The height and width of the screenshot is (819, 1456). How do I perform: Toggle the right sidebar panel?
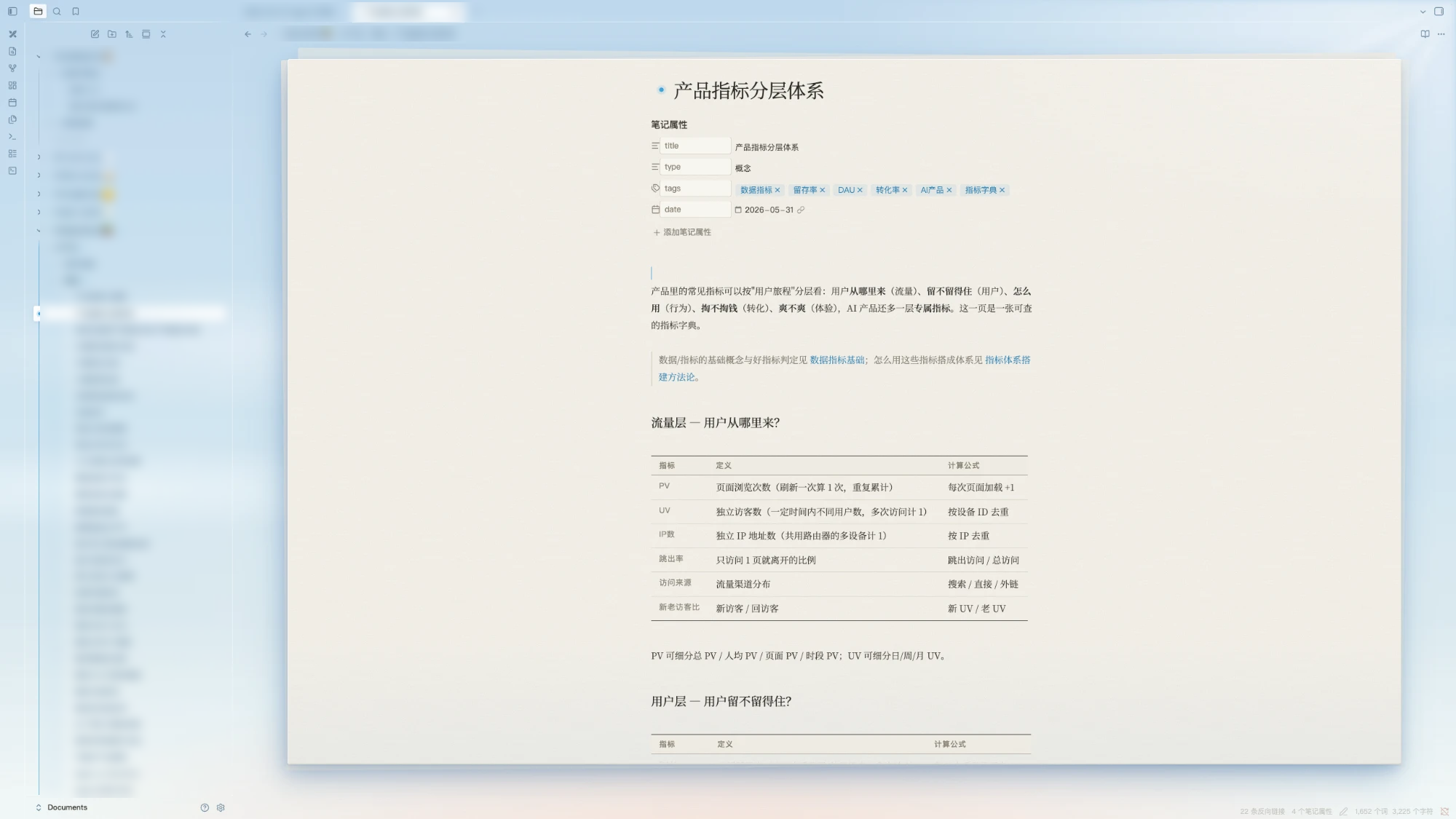(1439, 11)
